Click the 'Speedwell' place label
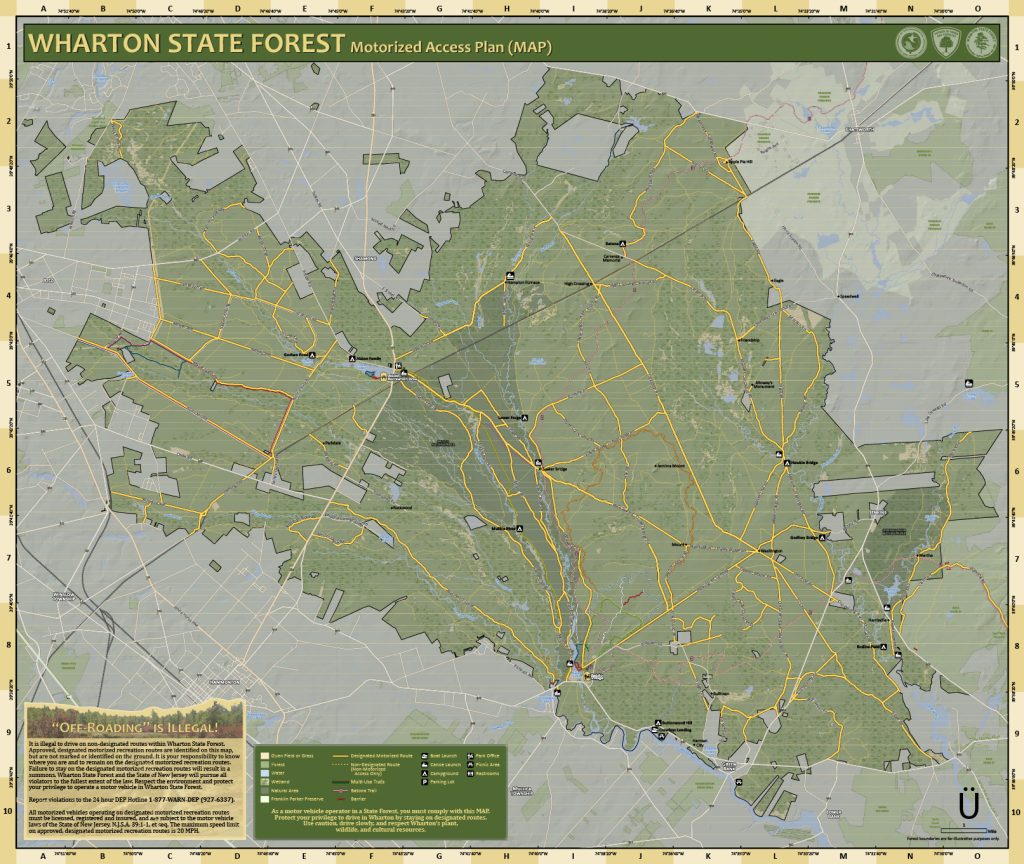1024x864 pixels. coord(850,296)
